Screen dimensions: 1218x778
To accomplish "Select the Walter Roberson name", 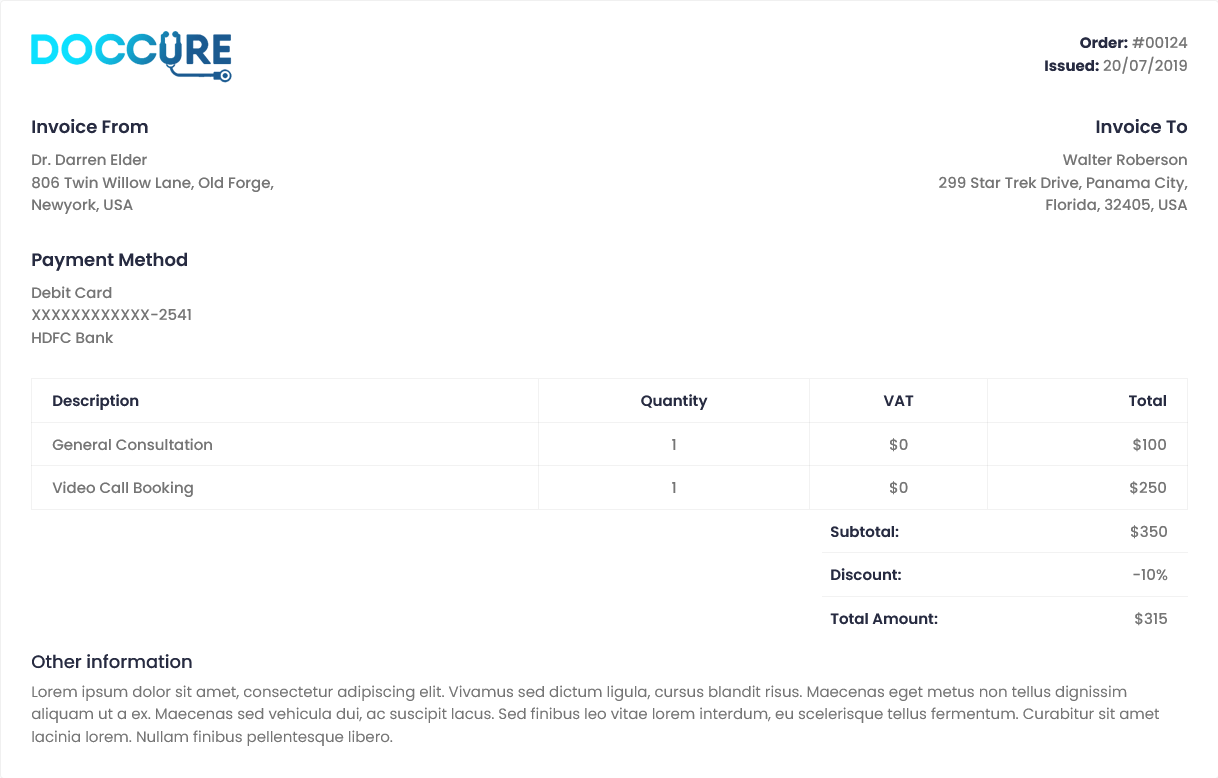I will coord(1125,160).
